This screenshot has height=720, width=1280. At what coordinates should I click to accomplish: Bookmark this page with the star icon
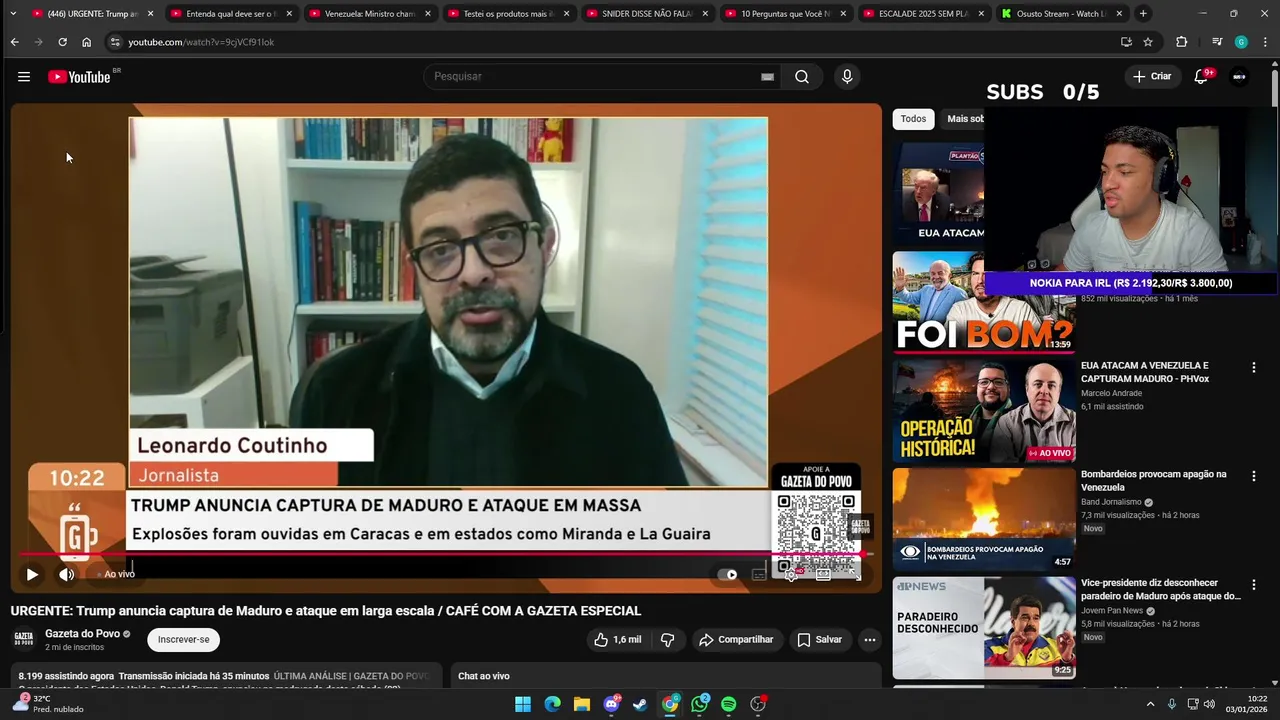coord(1148,42)
